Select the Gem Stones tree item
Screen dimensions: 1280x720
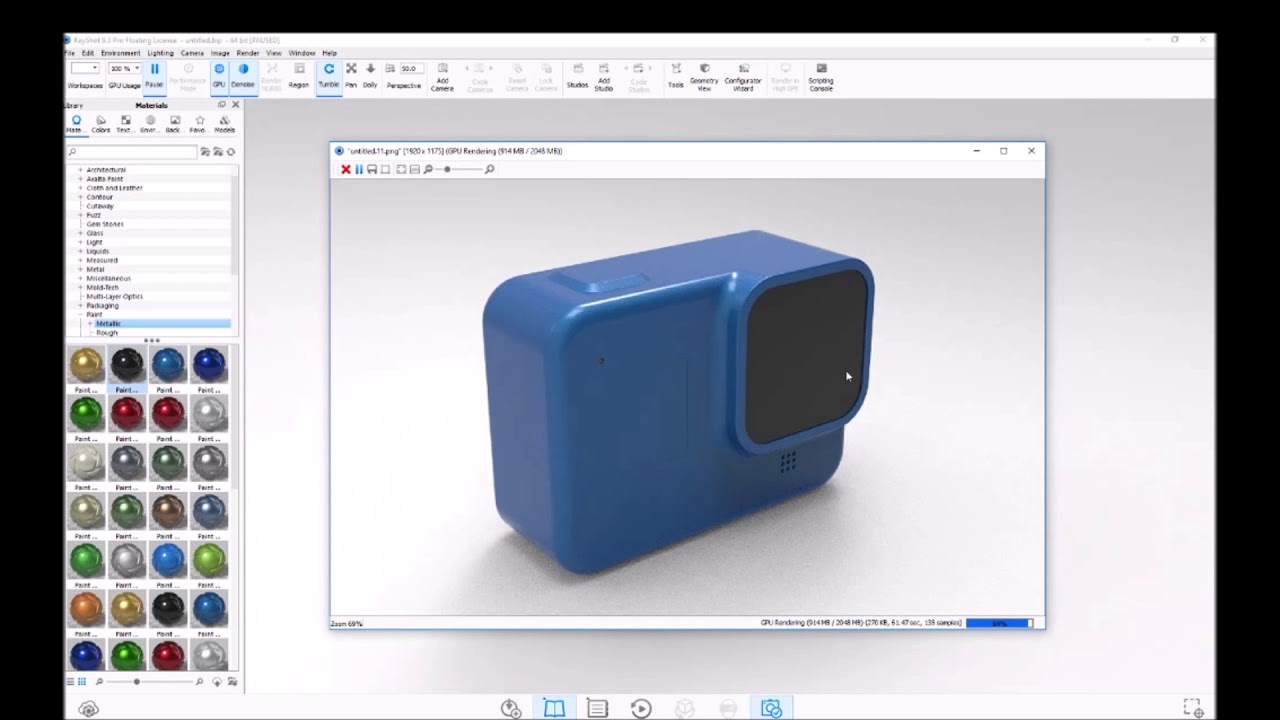tap(105, 224)
